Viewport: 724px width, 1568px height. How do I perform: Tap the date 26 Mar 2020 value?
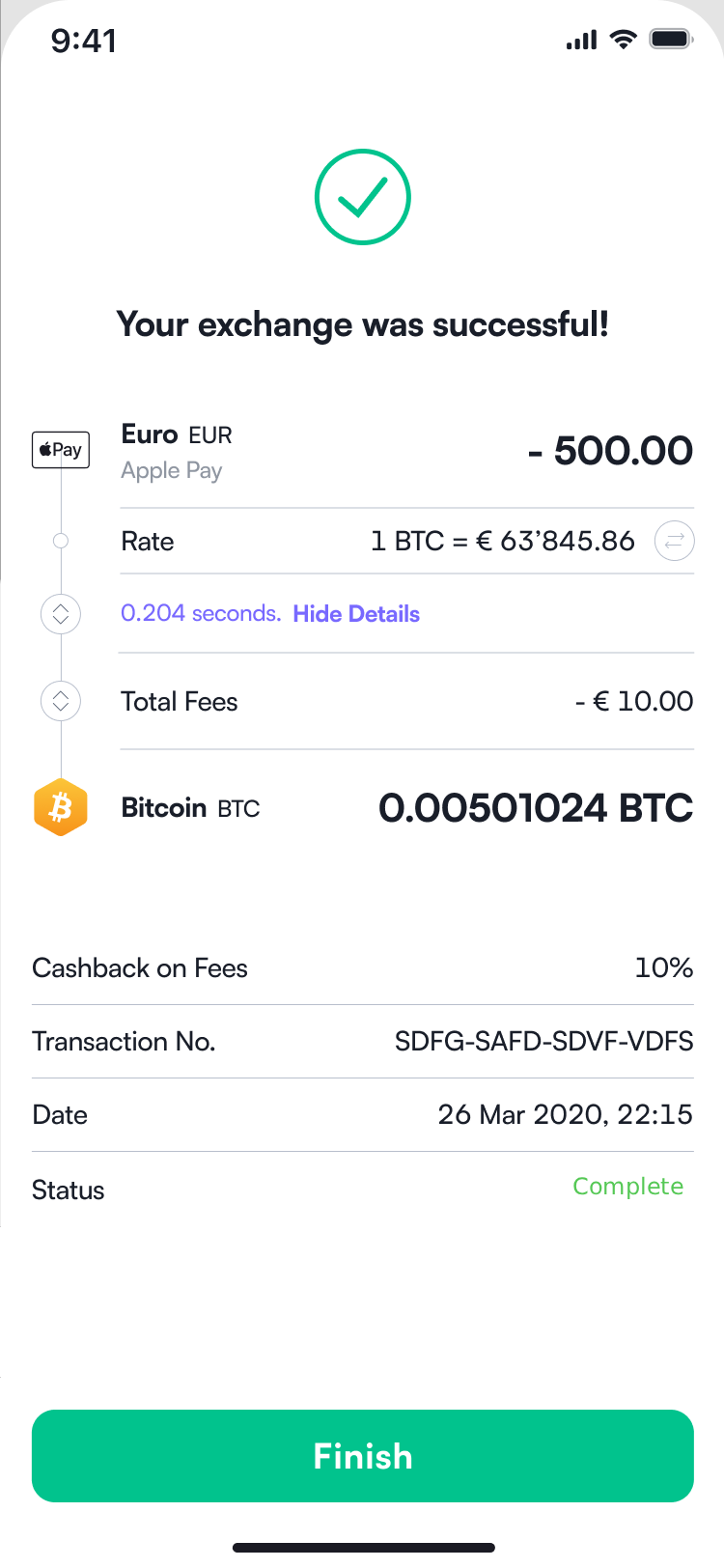pyautogui.click(x=565, y=1115)
